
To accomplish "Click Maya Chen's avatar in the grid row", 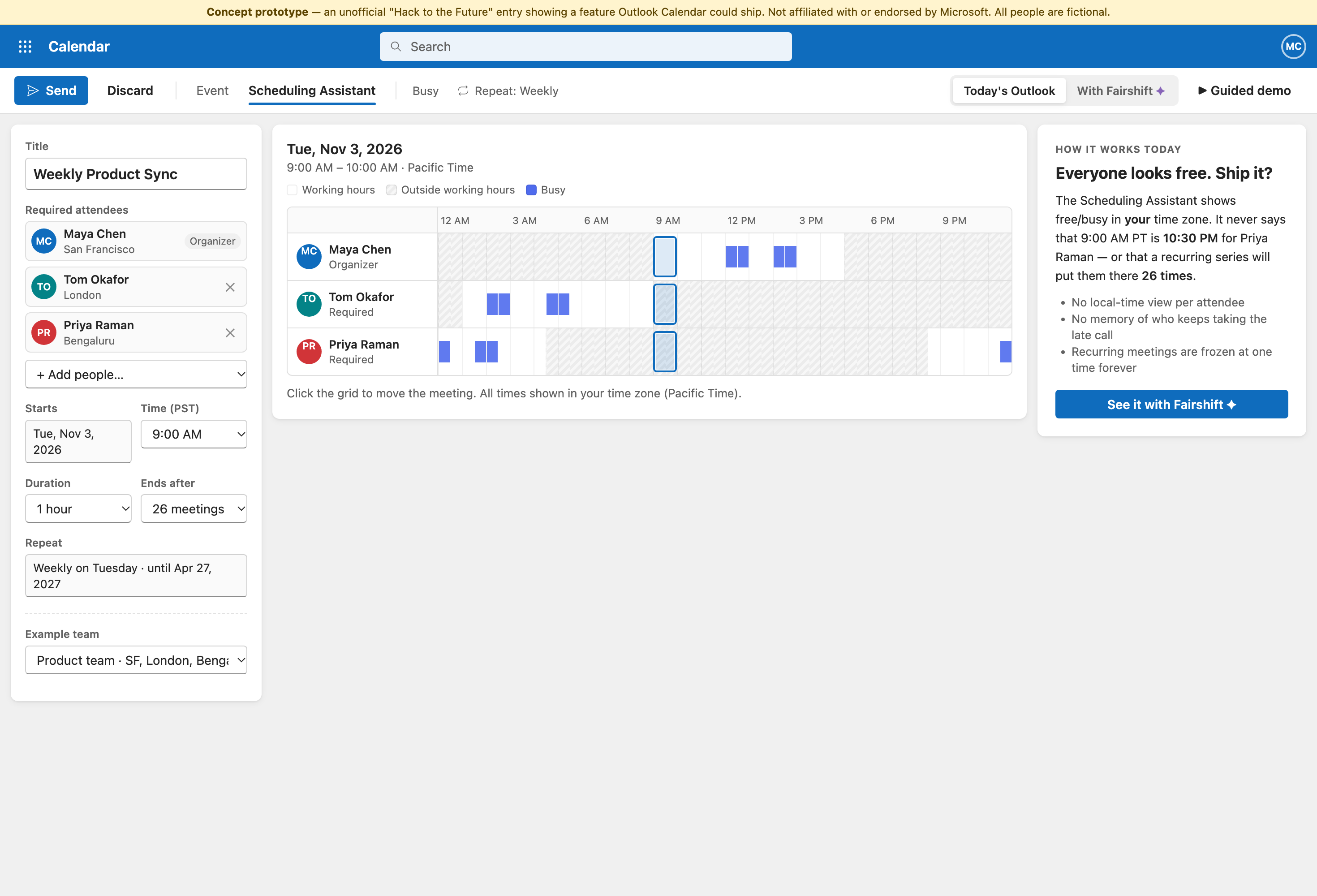I will pos(309,257).
